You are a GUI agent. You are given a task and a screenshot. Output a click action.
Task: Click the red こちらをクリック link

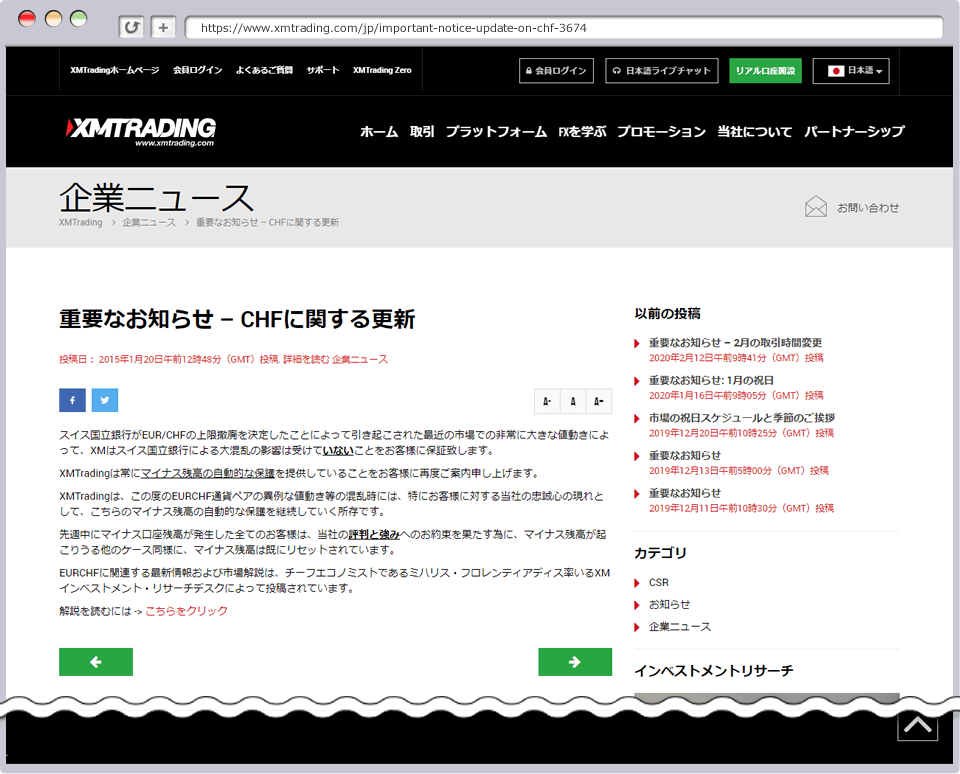(x=186, y=611)
